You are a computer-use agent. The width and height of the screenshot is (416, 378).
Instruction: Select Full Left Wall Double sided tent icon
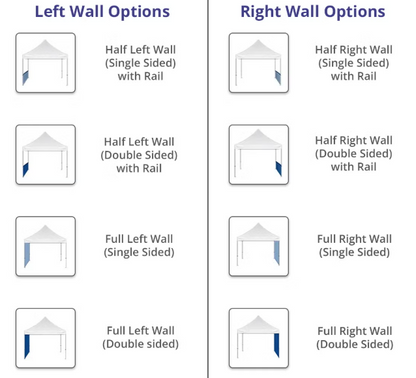[46, 338]
